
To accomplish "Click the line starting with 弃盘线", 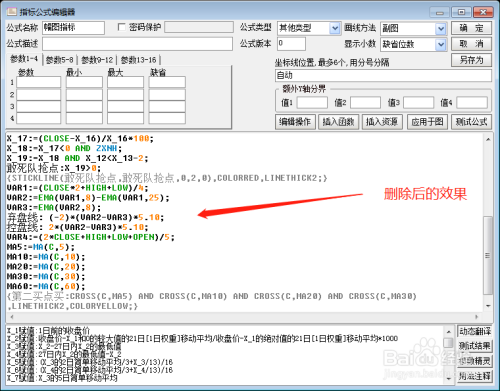I will [85, 218].
